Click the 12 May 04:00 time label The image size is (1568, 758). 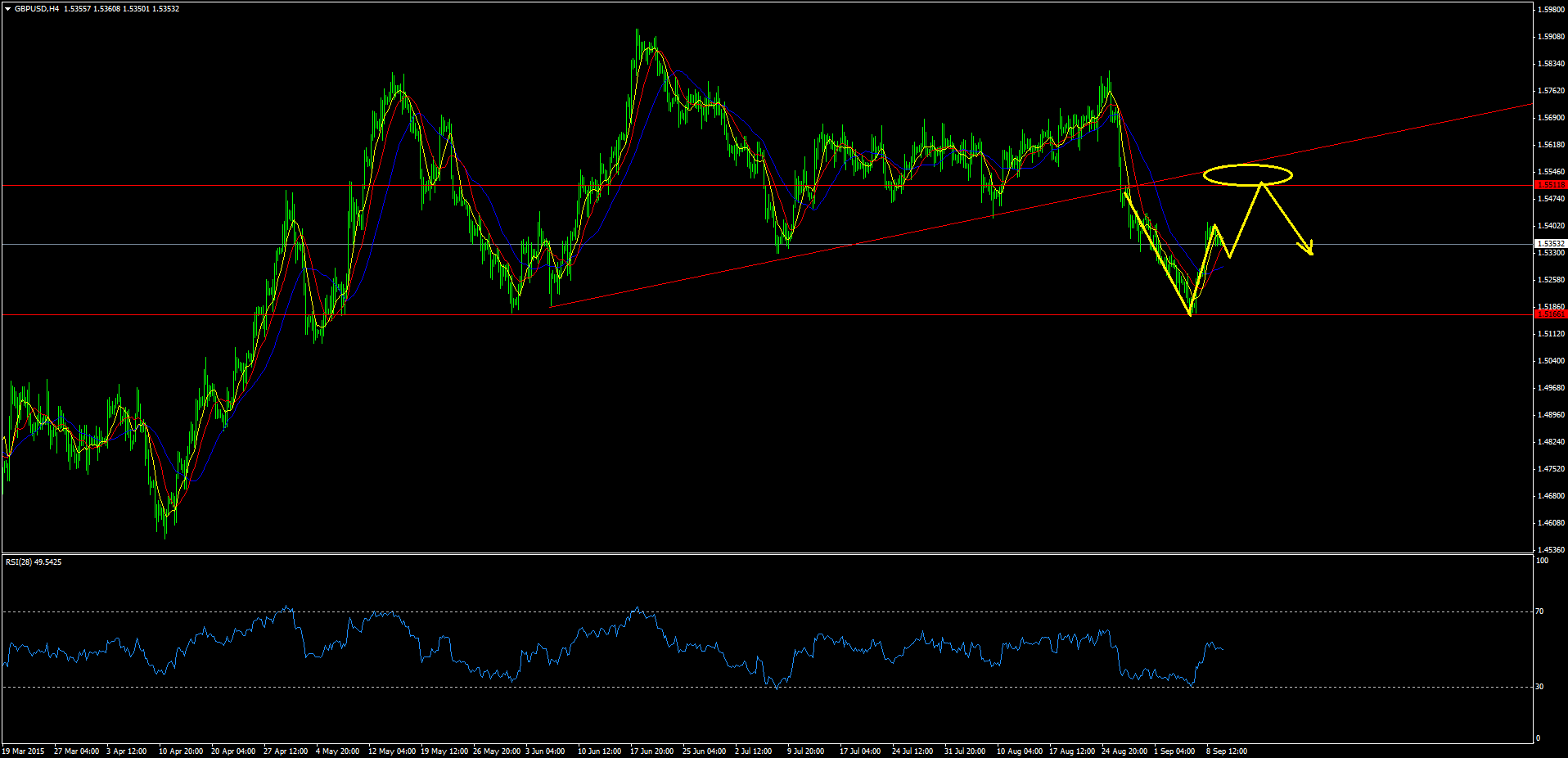(391, 751)
